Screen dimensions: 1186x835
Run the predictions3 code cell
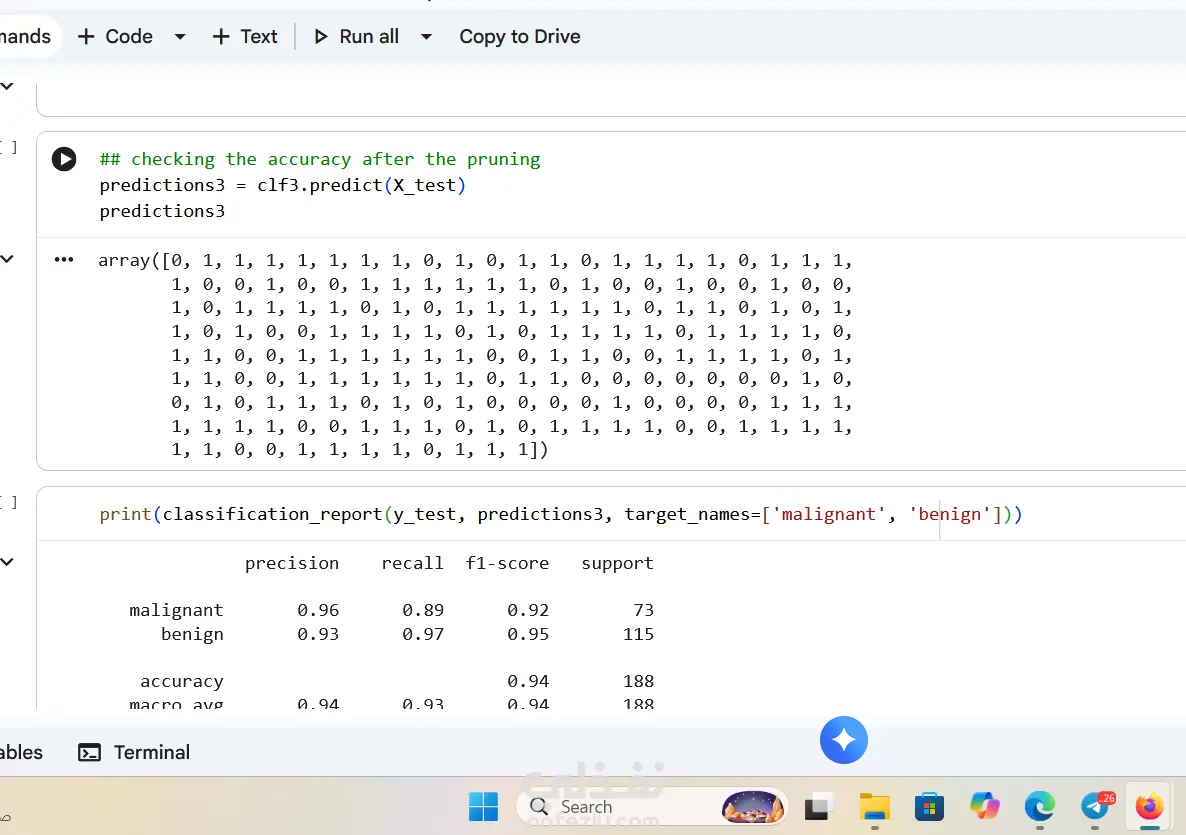[64, 159]
